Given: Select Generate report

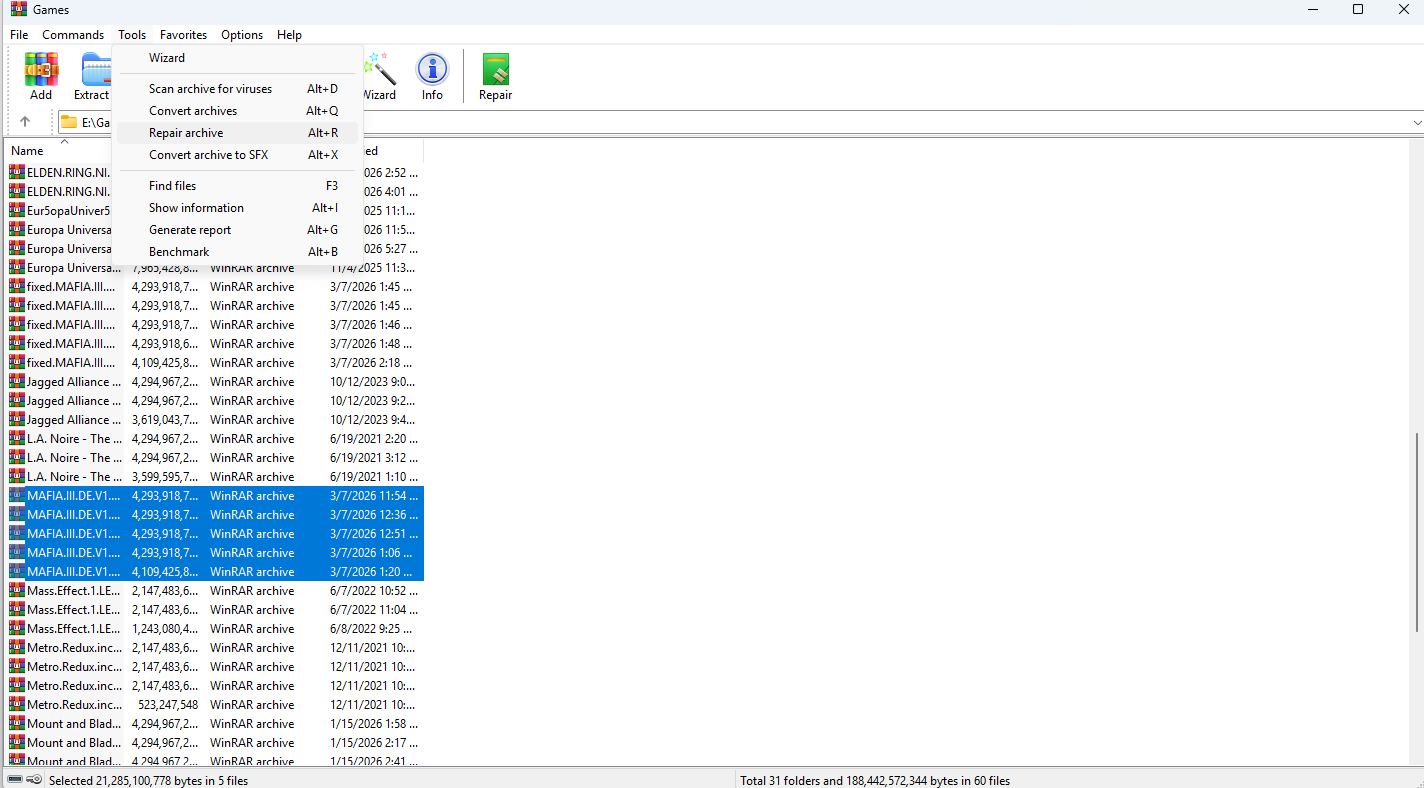Looking at the screenshot, I should (x=237, y=230).
